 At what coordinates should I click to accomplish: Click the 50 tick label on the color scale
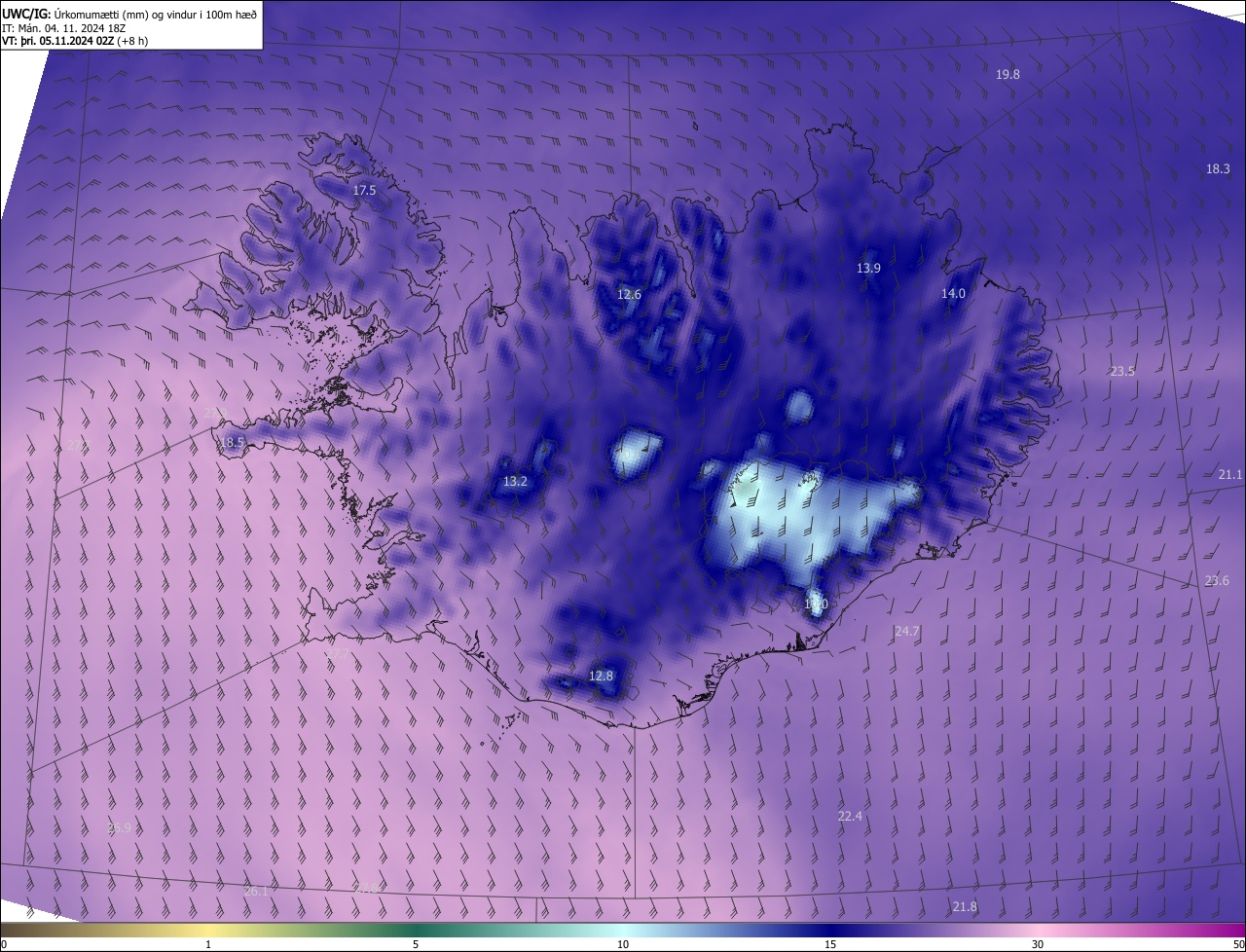point(1238,945)
